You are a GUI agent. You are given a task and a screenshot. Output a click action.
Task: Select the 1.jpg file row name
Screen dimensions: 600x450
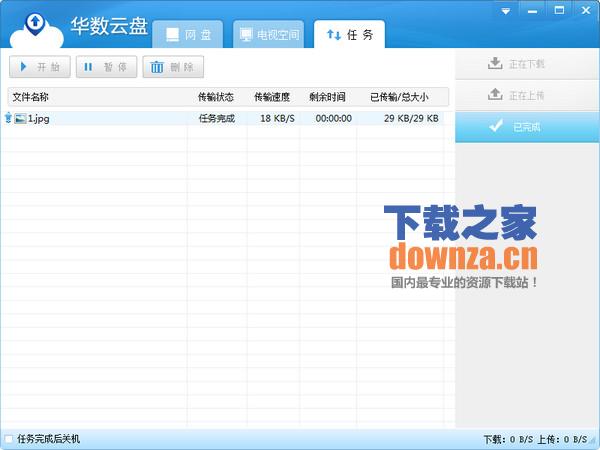pyautogui.click(x=39, y=119)
